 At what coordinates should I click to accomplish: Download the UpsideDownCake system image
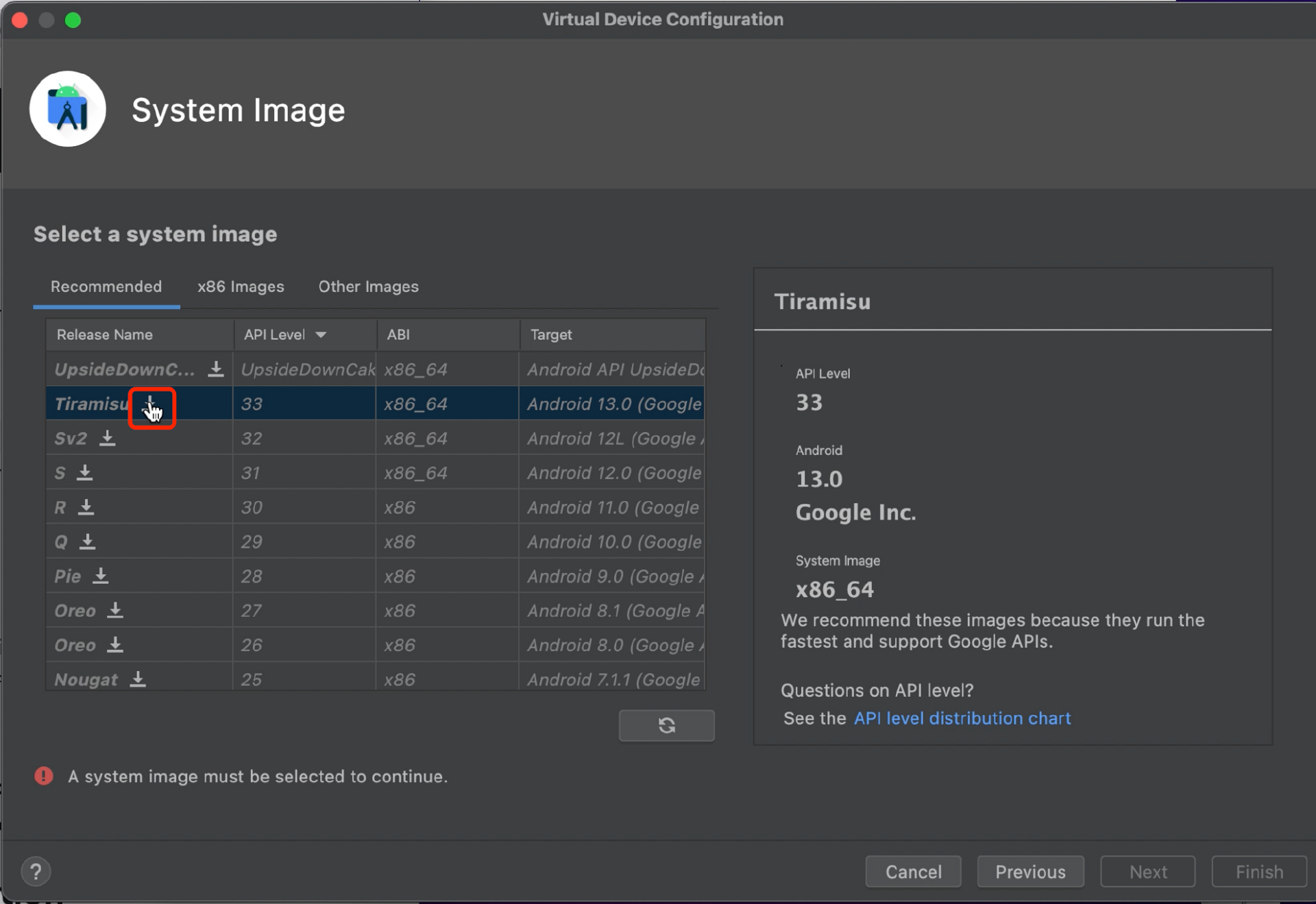click(216, 369)
